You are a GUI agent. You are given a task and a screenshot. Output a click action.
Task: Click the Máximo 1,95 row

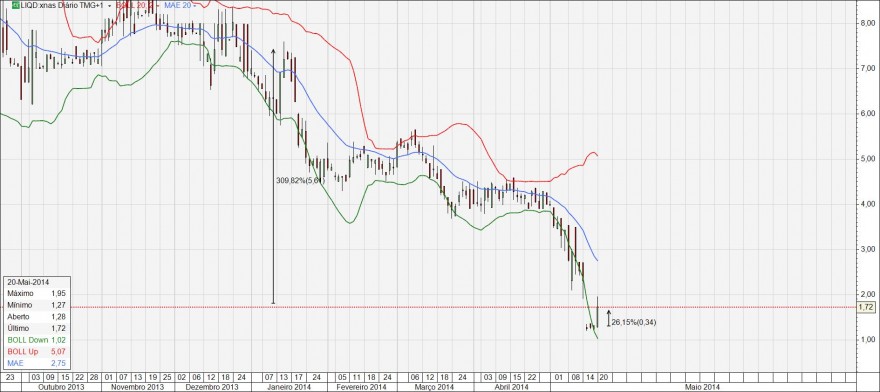[x=36, y=293]
